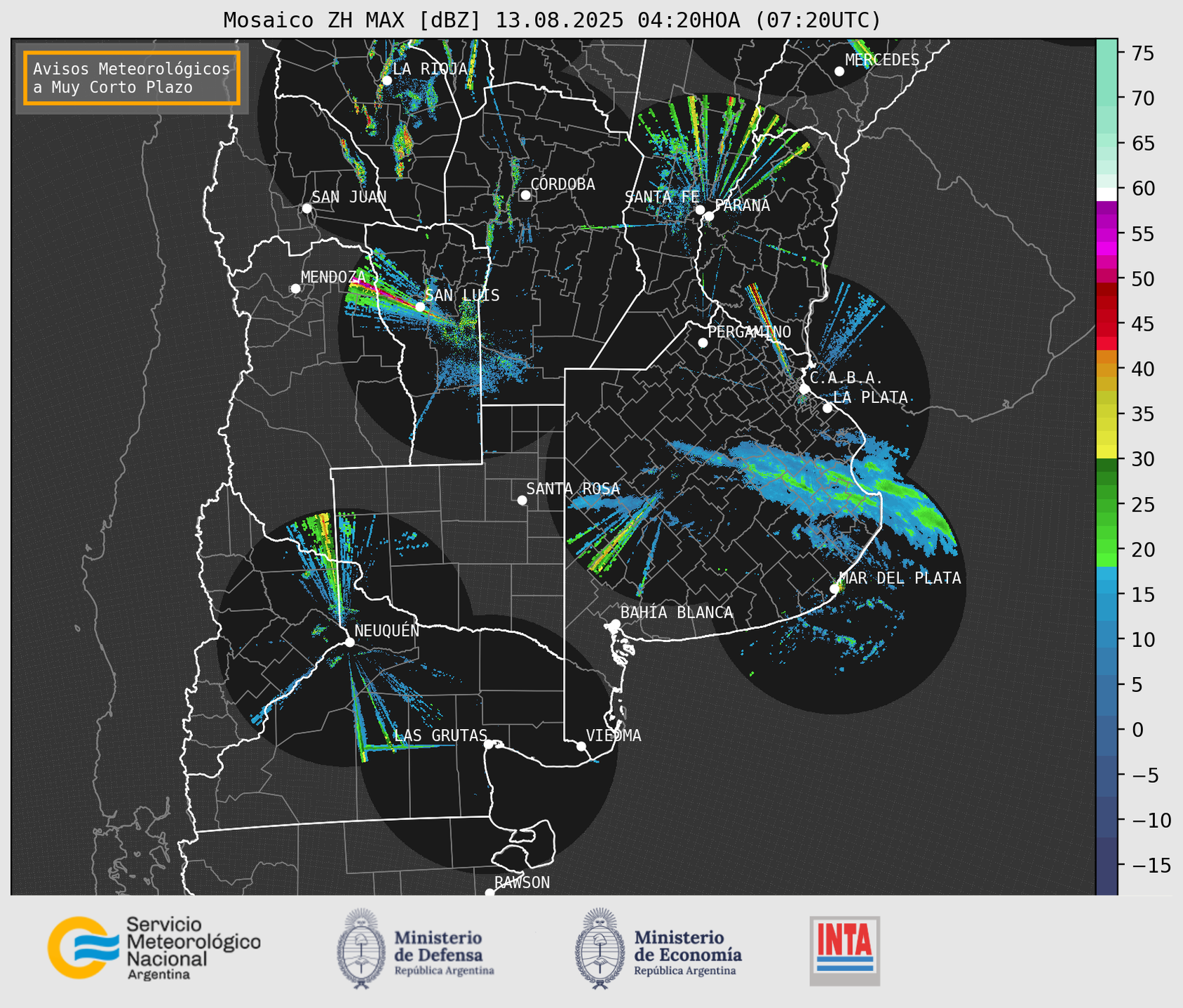Click the green 25 dBZ color band
Viewport: 1183px width, 1008px height.
[x=1107, y=505]
